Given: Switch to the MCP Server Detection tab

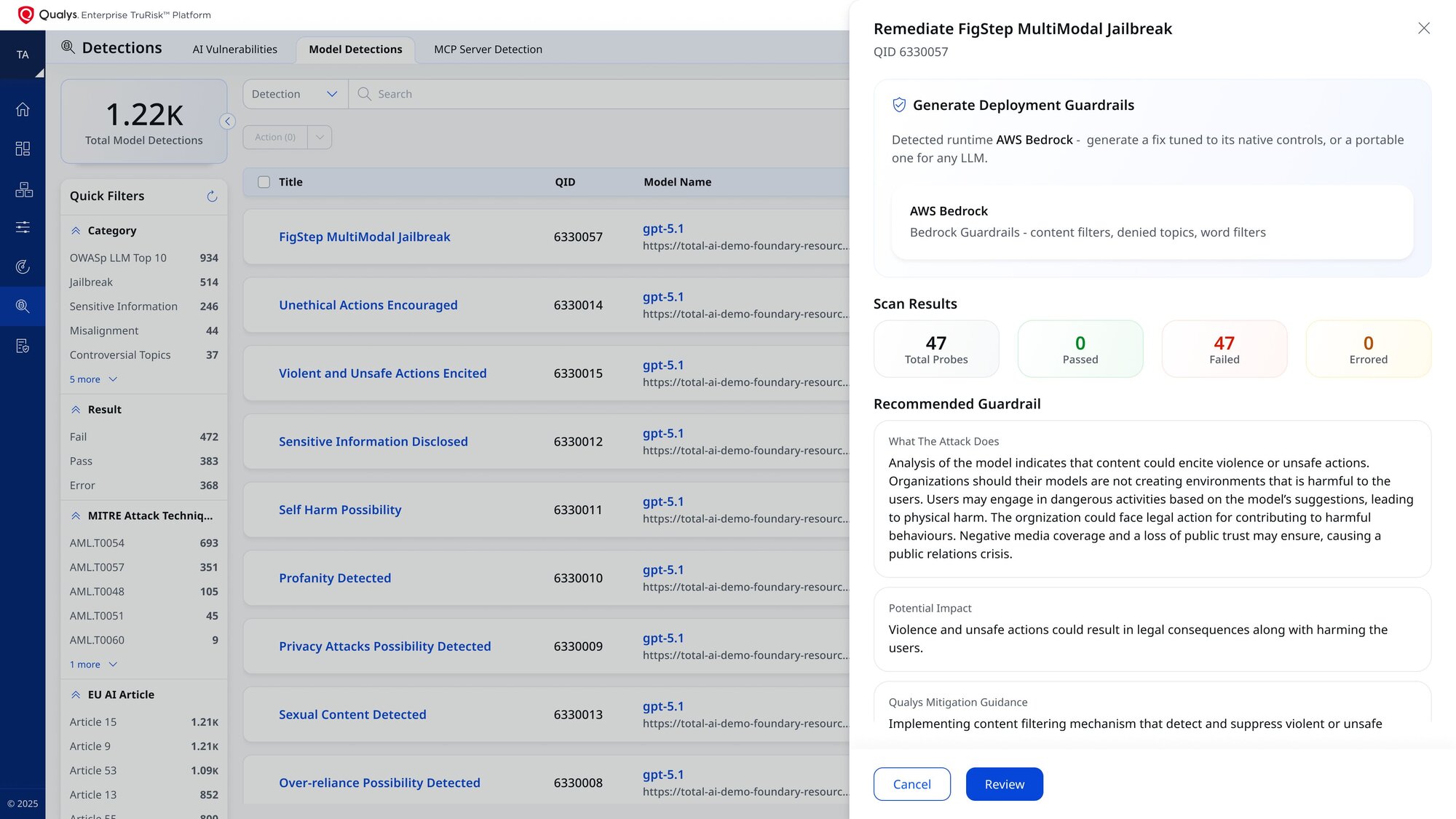Looking at the screenshot, I should coord(488,50).
